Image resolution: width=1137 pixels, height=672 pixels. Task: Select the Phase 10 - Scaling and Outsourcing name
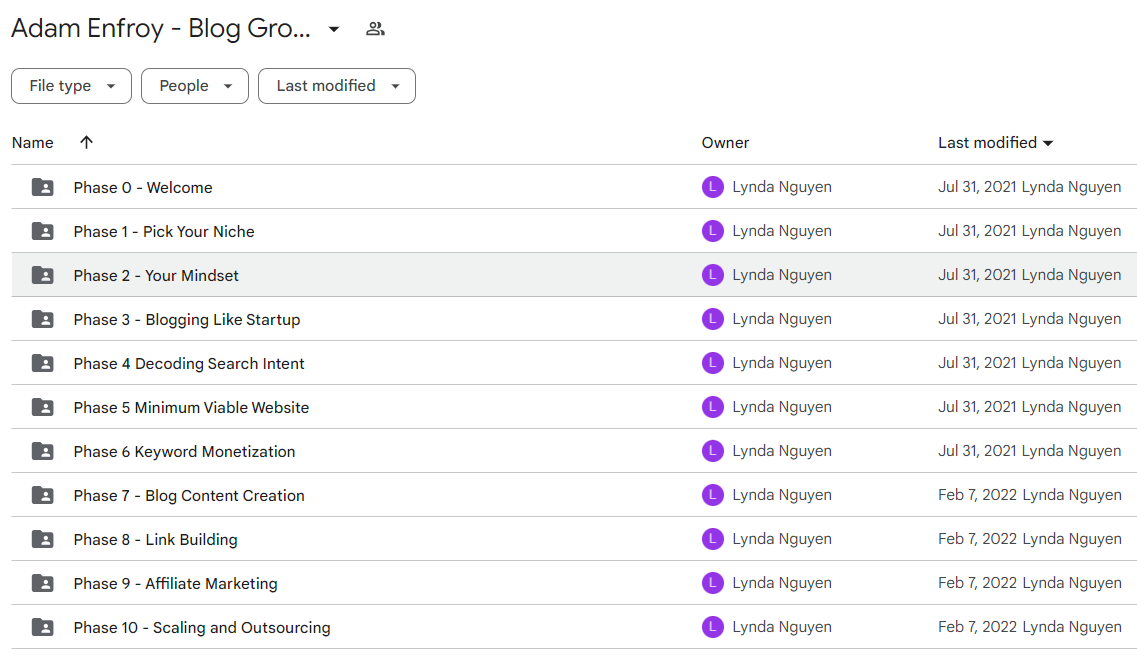pos(202,628)
